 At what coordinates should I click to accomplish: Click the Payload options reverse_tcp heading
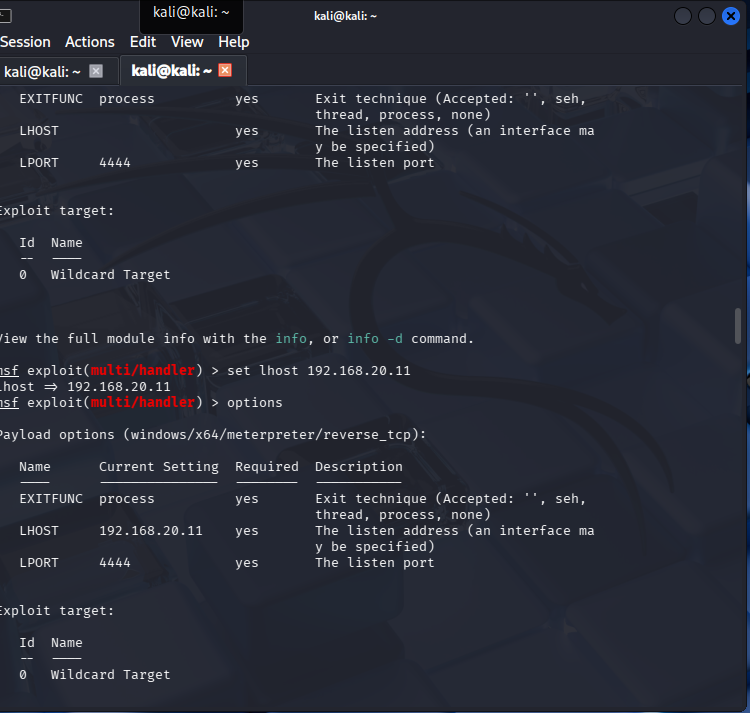point(212,435)
